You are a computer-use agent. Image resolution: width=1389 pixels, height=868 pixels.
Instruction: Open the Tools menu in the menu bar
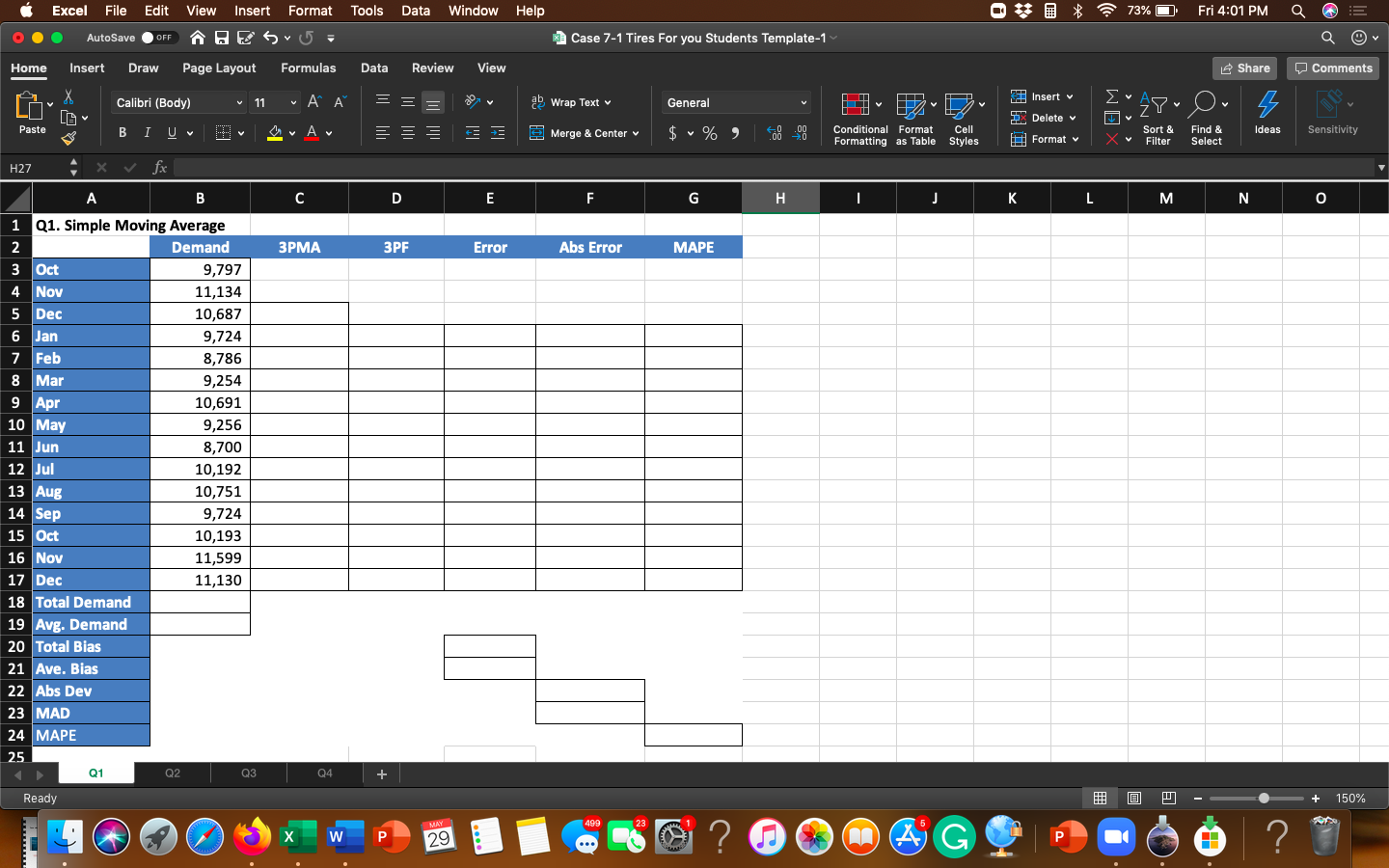click(x=367, y=11)
